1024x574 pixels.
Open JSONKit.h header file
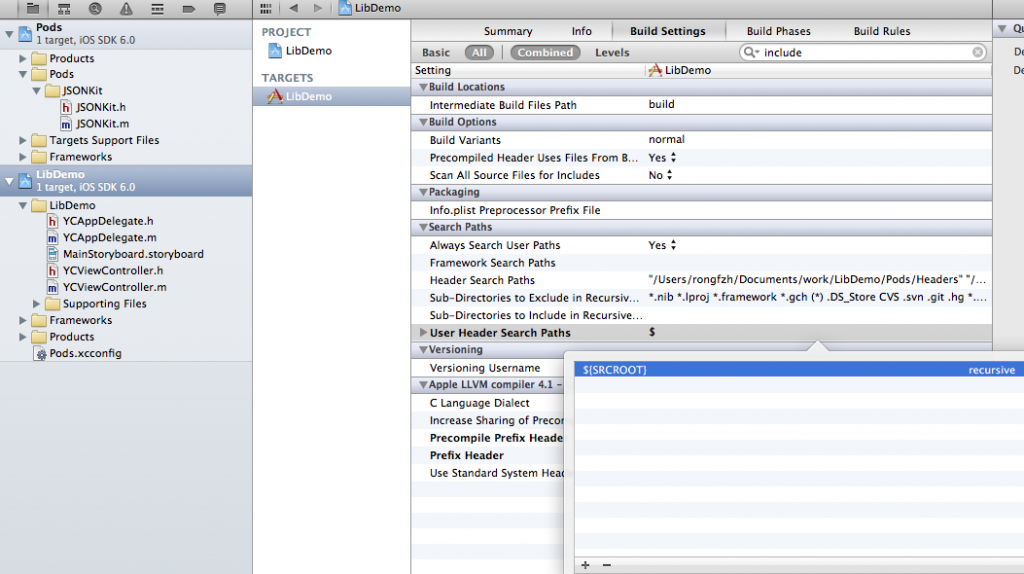(101, 107)
